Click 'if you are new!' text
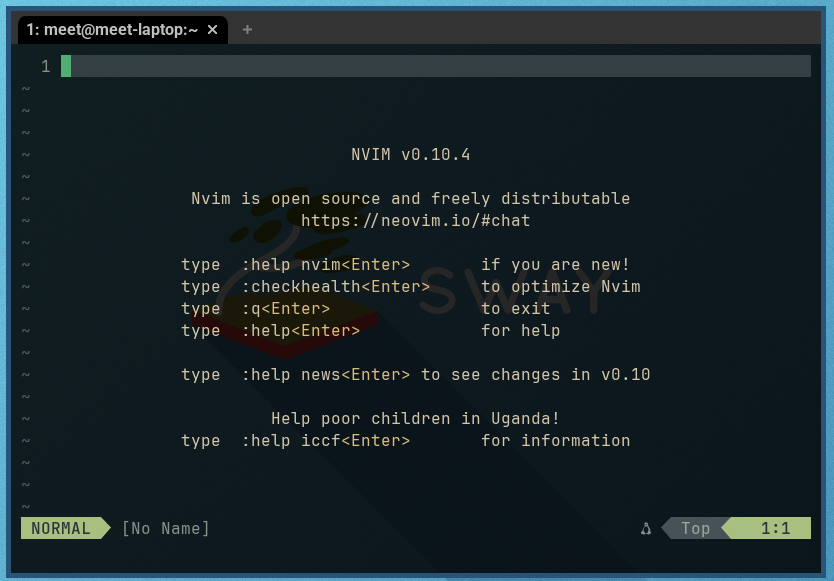This screenshot has height=581, width=834. point(555,264)
